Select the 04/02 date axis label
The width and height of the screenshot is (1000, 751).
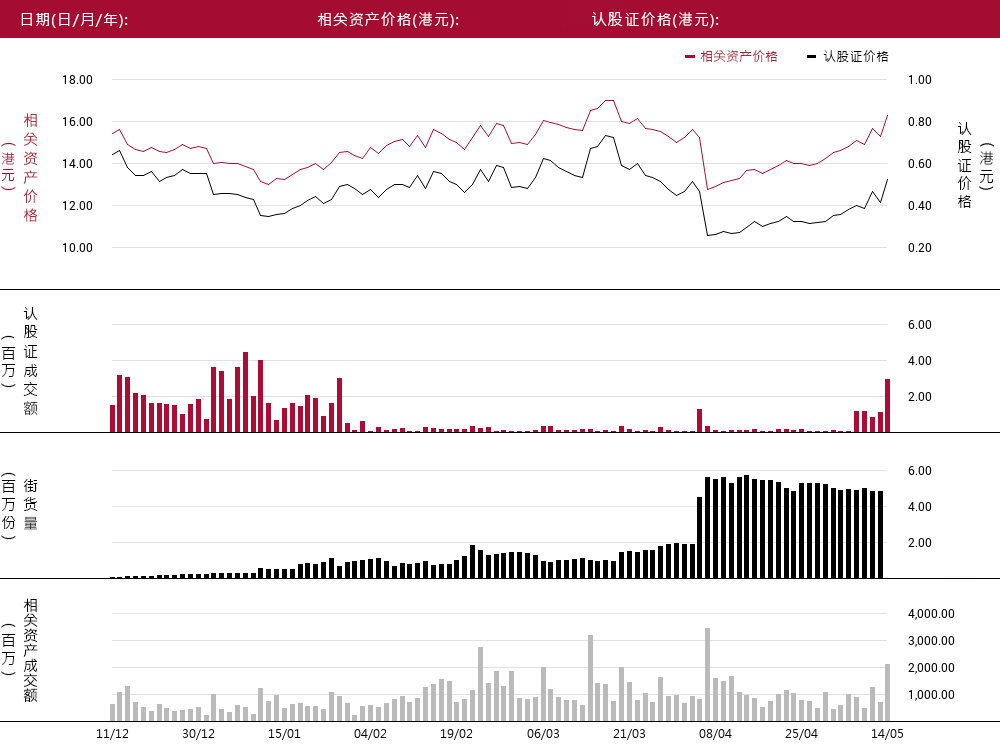[x=370, y=734]
